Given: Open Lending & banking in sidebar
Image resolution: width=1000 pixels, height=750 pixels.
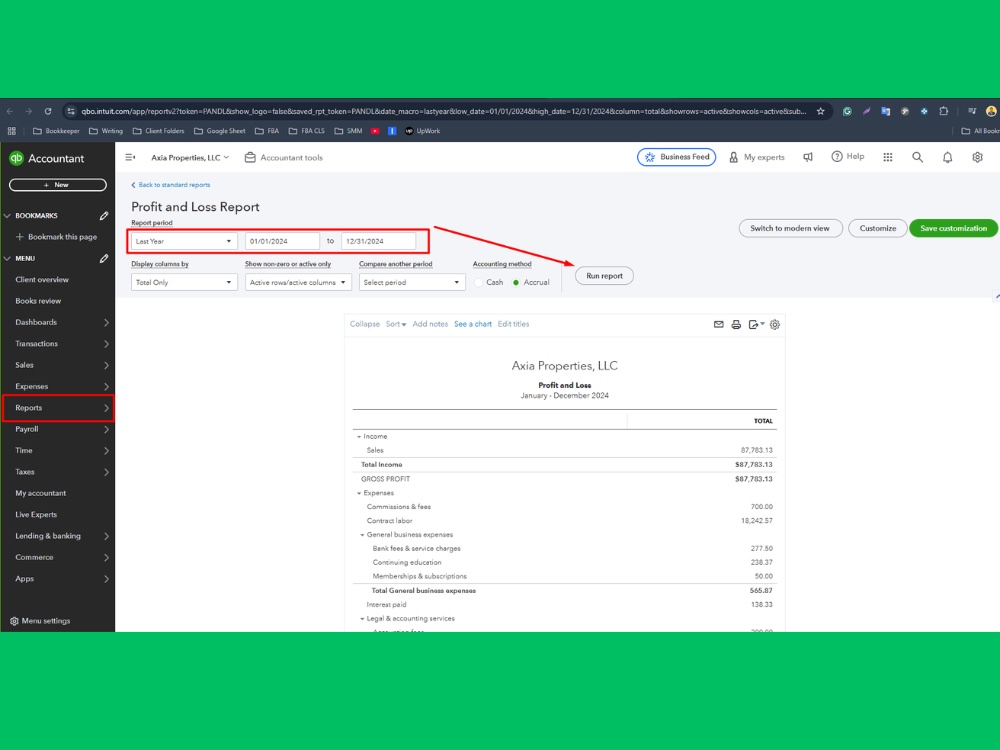Looking at the screenshot, I should tap(58, 536).
